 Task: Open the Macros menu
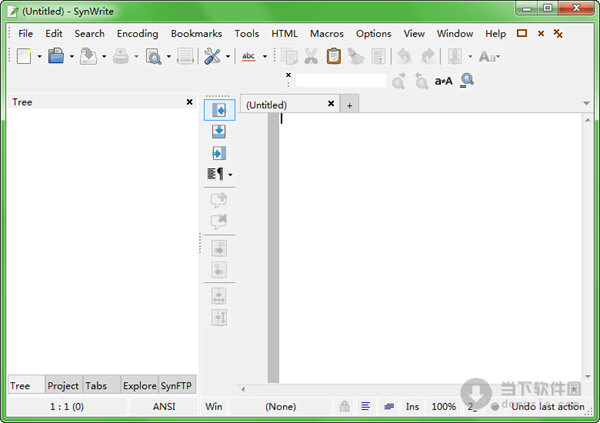coord(327,34)
